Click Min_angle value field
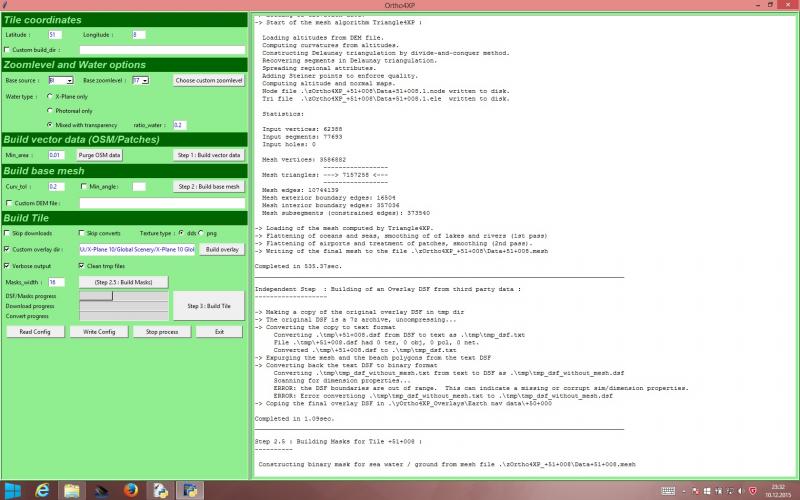Screen dimensions: 800x500 click(139, 187)
